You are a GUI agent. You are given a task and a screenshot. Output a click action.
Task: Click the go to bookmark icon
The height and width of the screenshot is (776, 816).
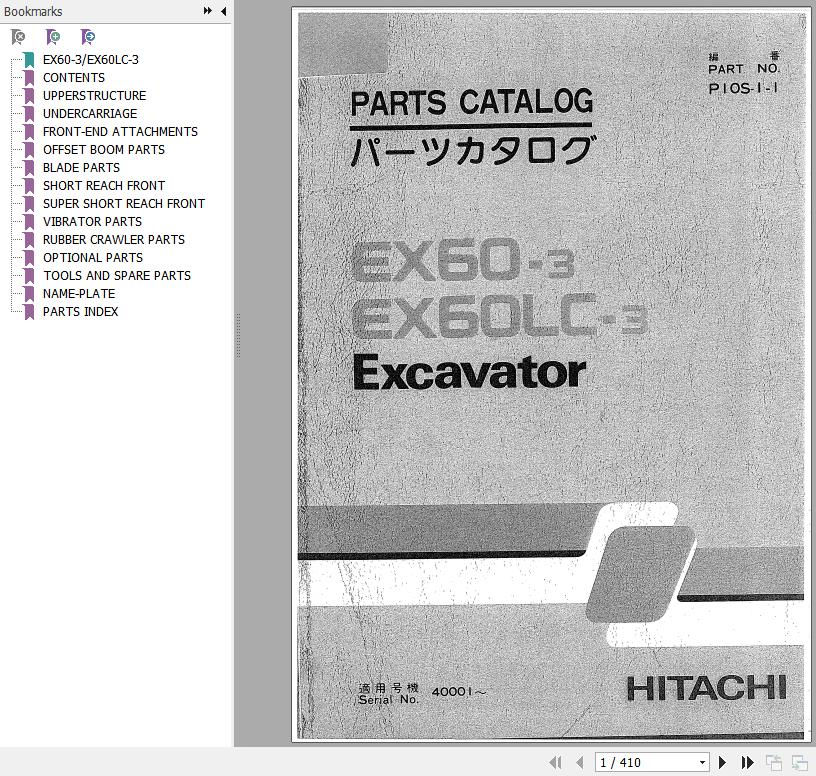coord(88,37)
